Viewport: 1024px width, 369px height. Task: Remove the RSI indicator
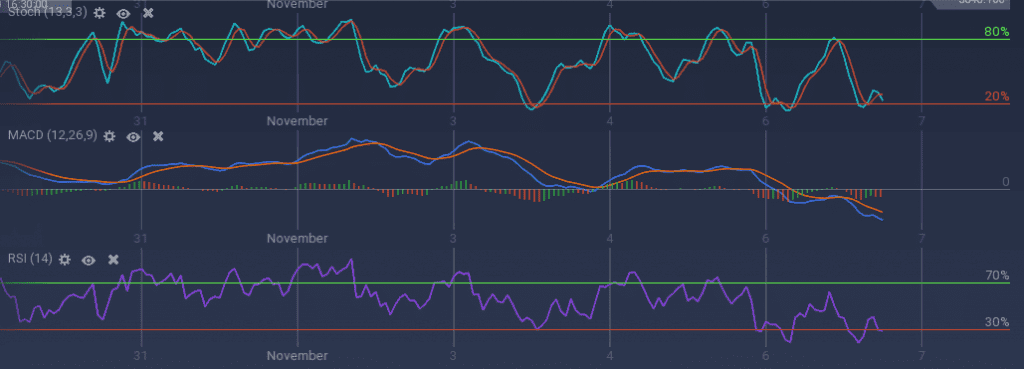(114, 259)
